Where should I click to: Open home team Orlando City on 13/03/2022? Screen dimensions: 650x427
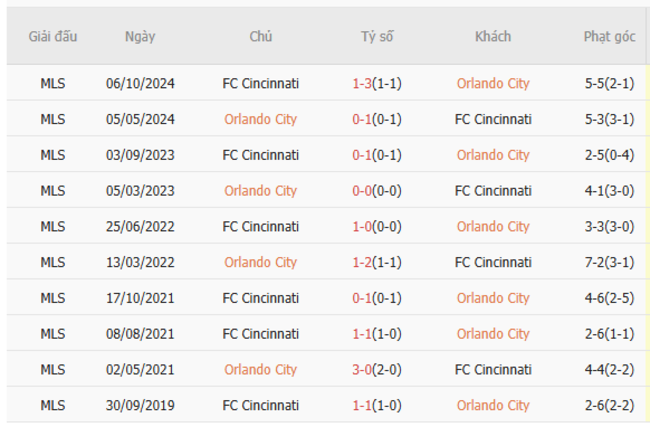(261, 262)
